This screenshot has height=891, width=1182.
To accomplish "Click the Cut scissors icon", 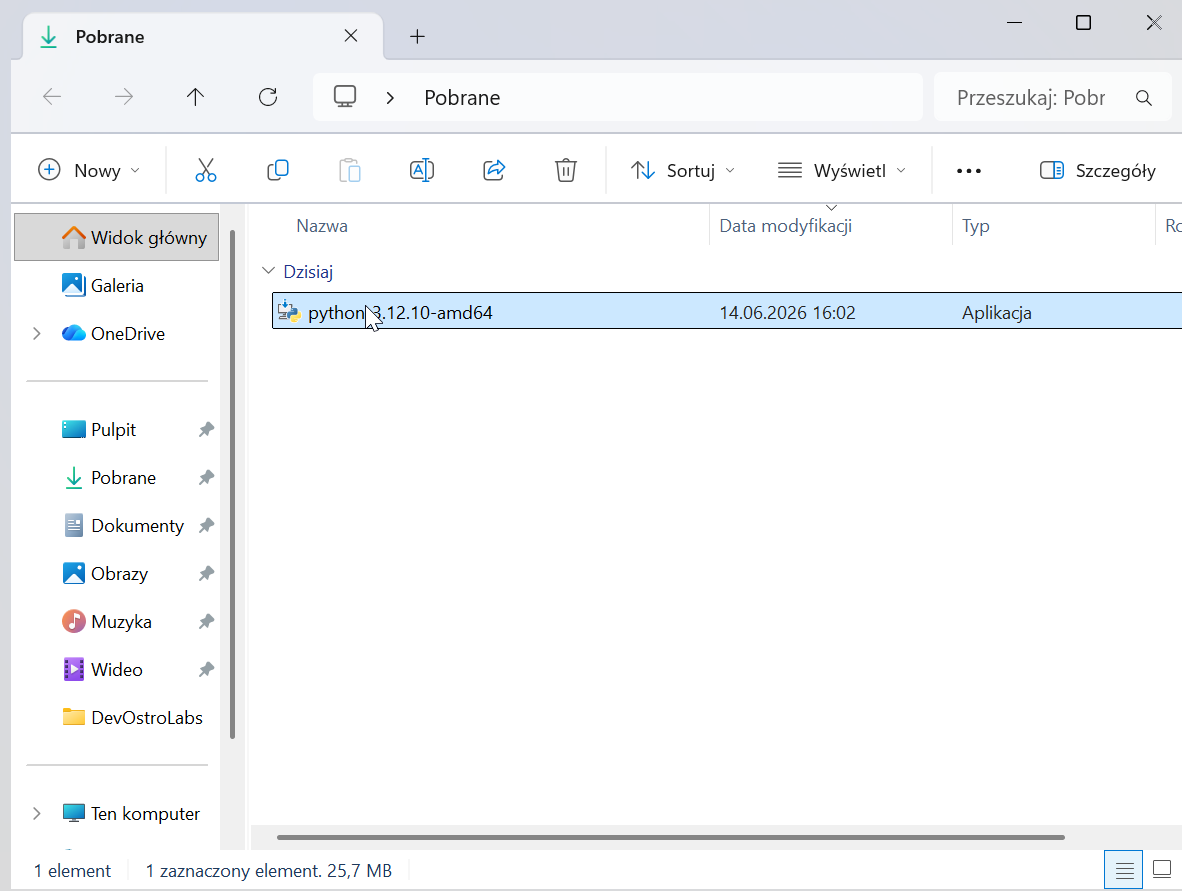I will (206, 170).
